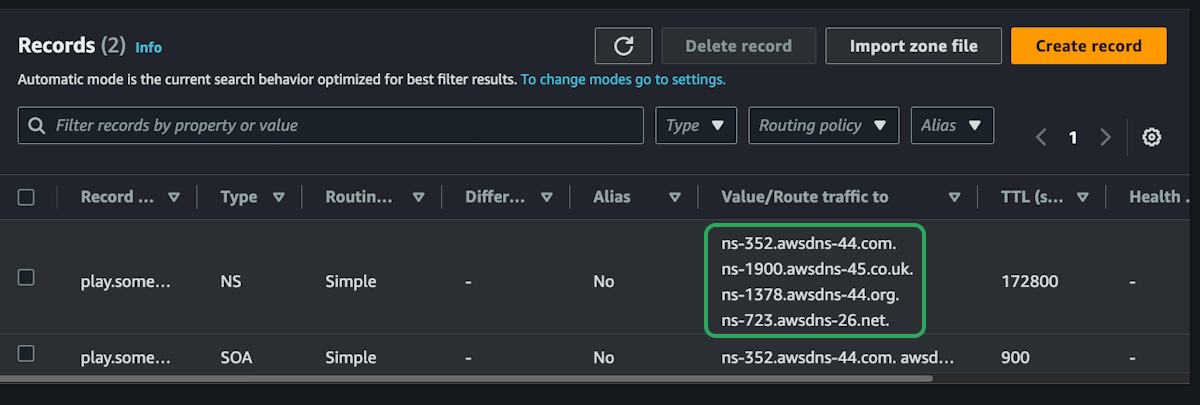Click ns-1900.awsdns-45.co.uk. value
1200x405 pixels.
(817, 269)
